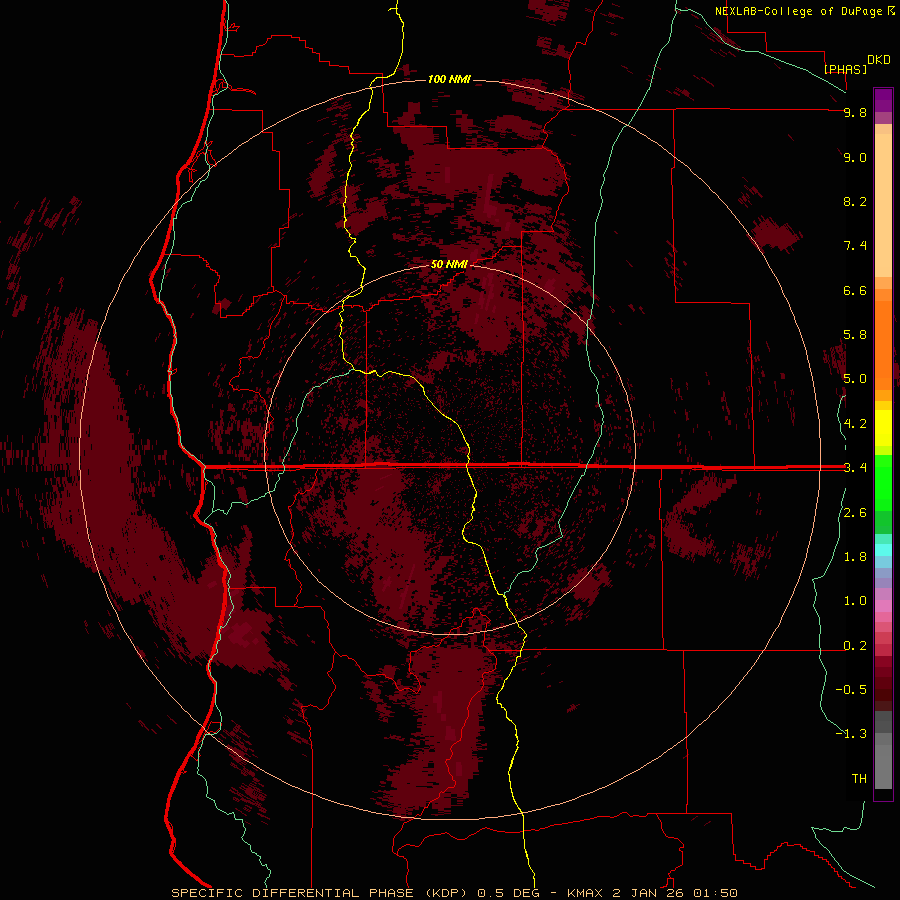Click the SPECIFIC DIFFERENTIAL PHASE caption words
This screenshot has height=900, width=900.
(x=293, y=893)
